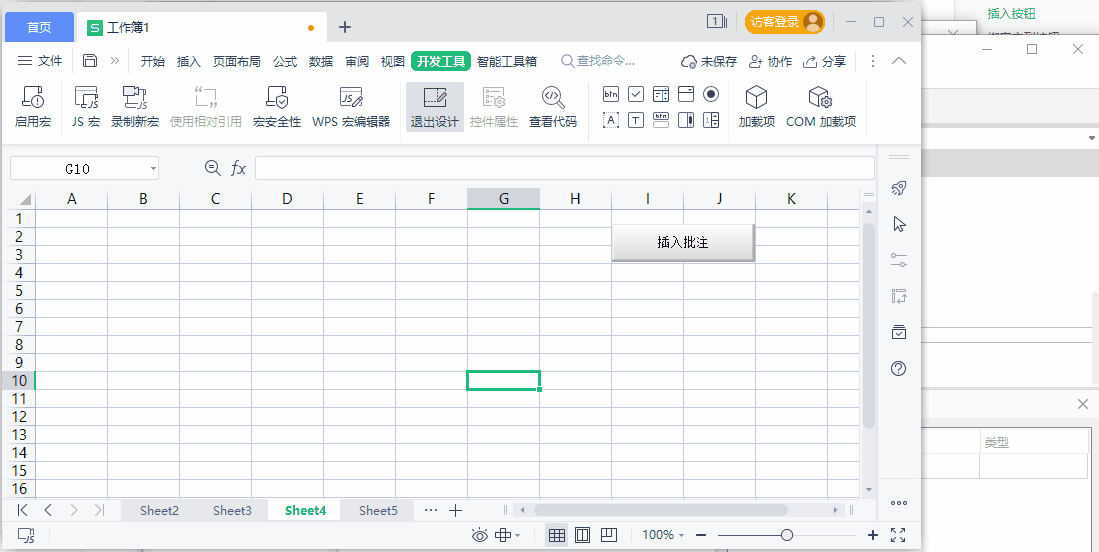Image resolution: width=1099 pixels, height=552 pixels.
Task: Open the 智能工具箱 ribbon tab
Action: point(507,62)
